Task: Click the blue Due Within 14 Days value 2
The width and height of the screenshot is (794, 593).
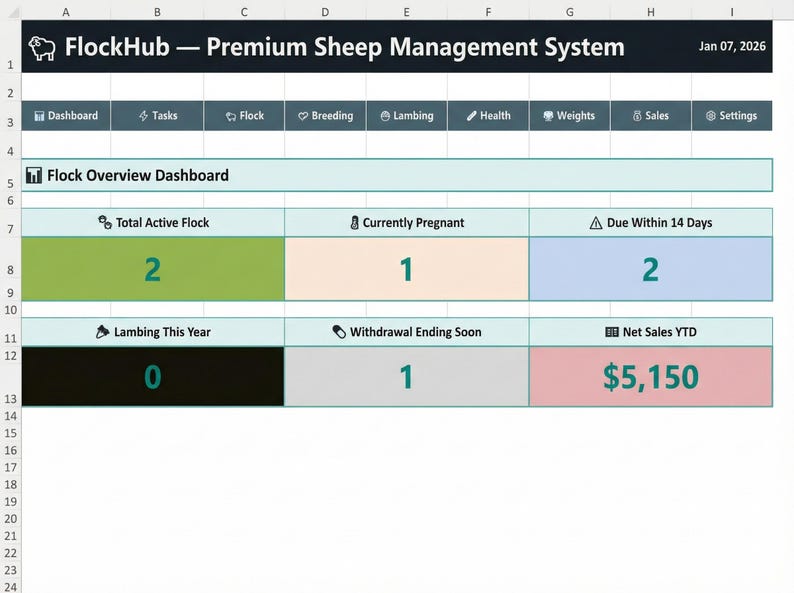Action: pos(651,269)
